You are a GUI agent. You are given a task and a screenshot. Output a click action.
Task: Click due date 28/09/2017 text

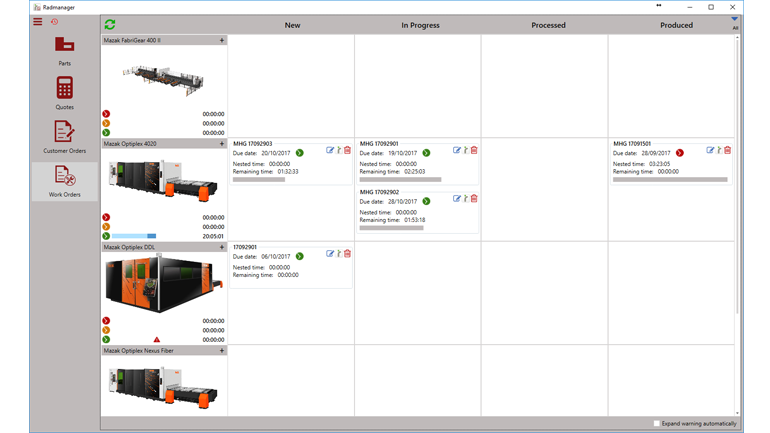coord(656,153)
